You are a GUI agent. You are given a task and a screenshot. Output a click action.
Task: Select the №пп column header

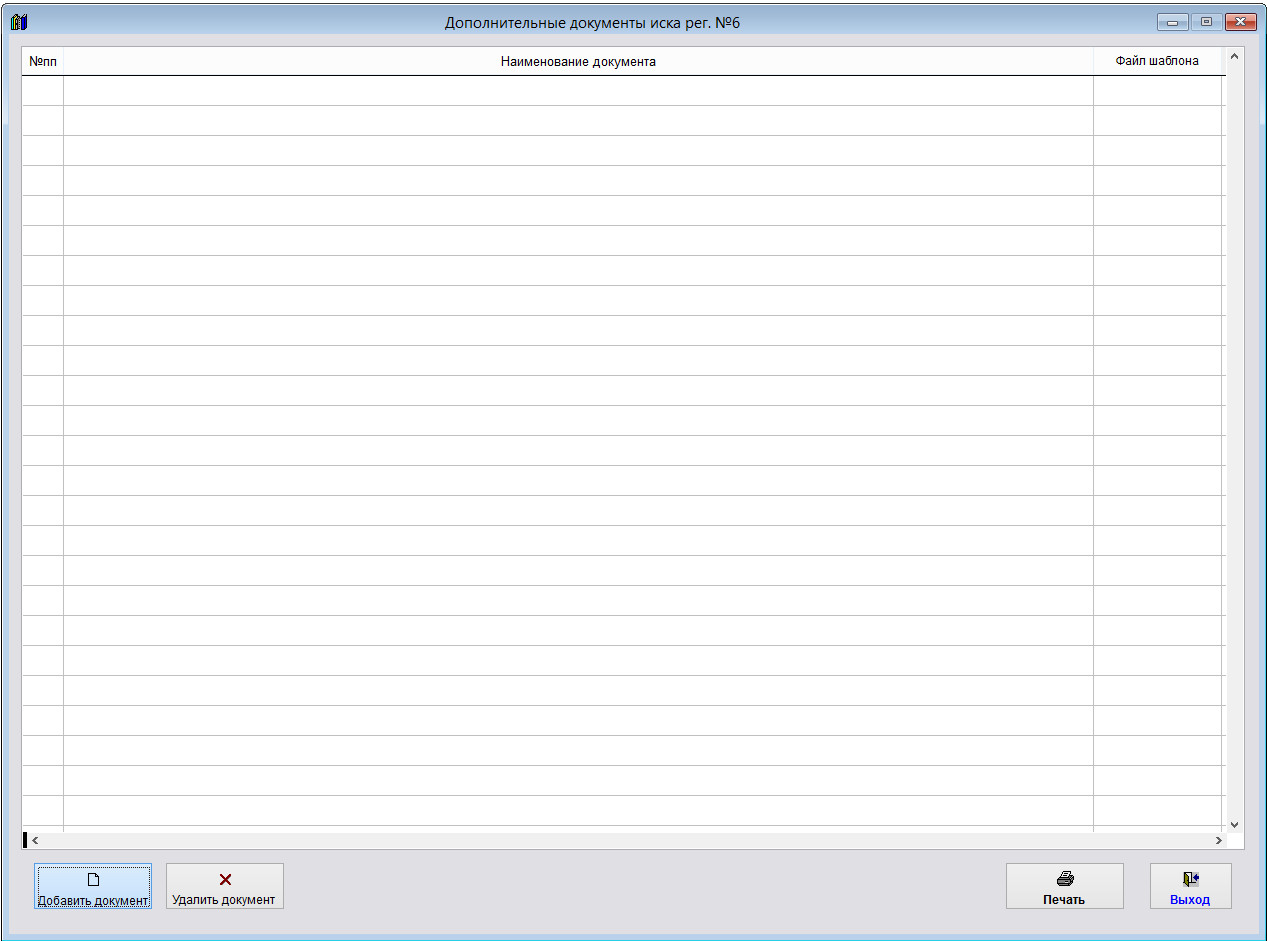coord(43,62)
